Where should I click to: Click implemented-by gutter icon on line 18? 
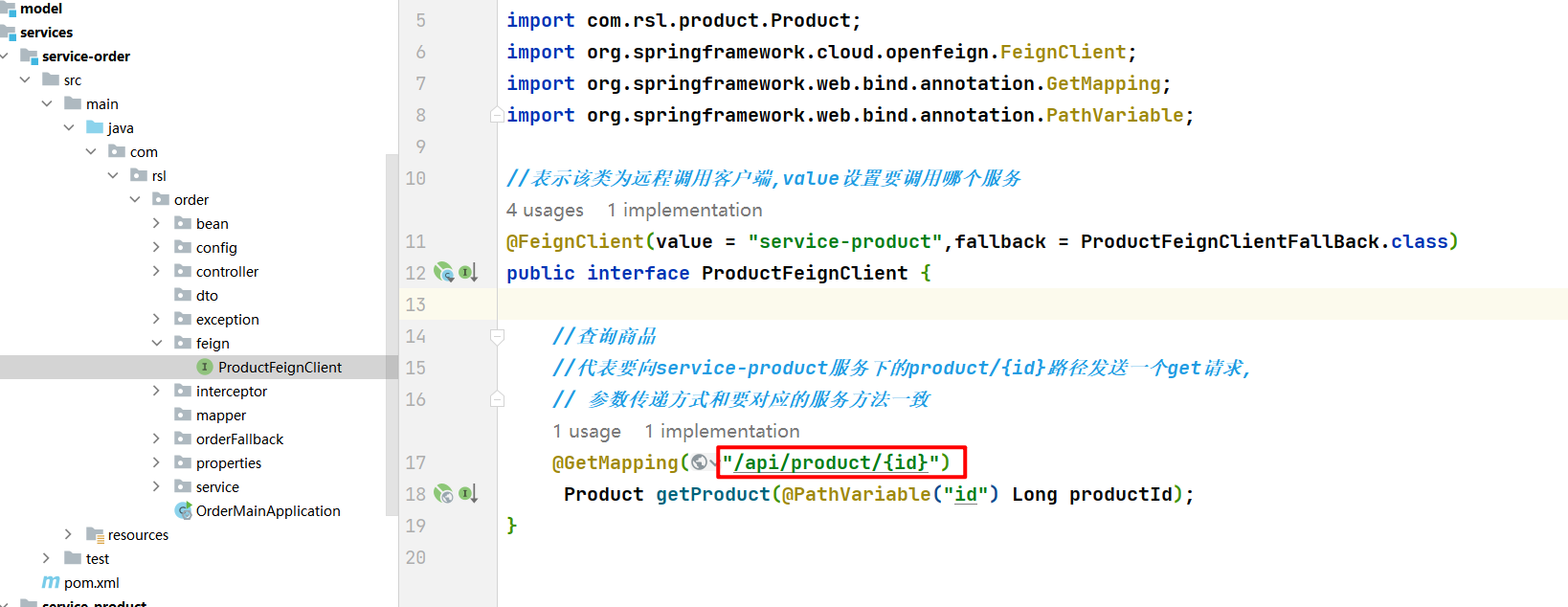click(468, 494)
